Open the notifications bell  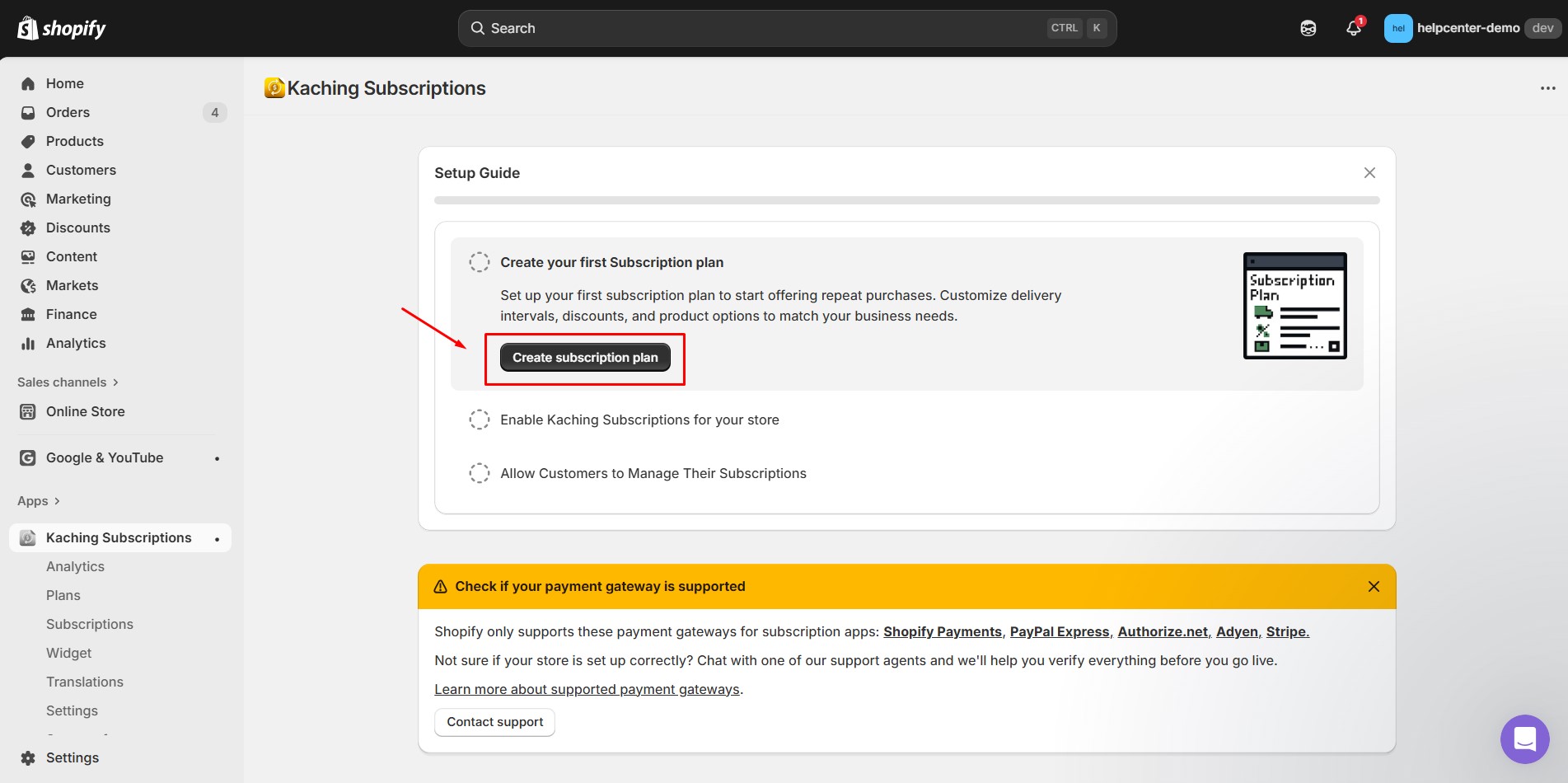click(x=1352, y=27)
